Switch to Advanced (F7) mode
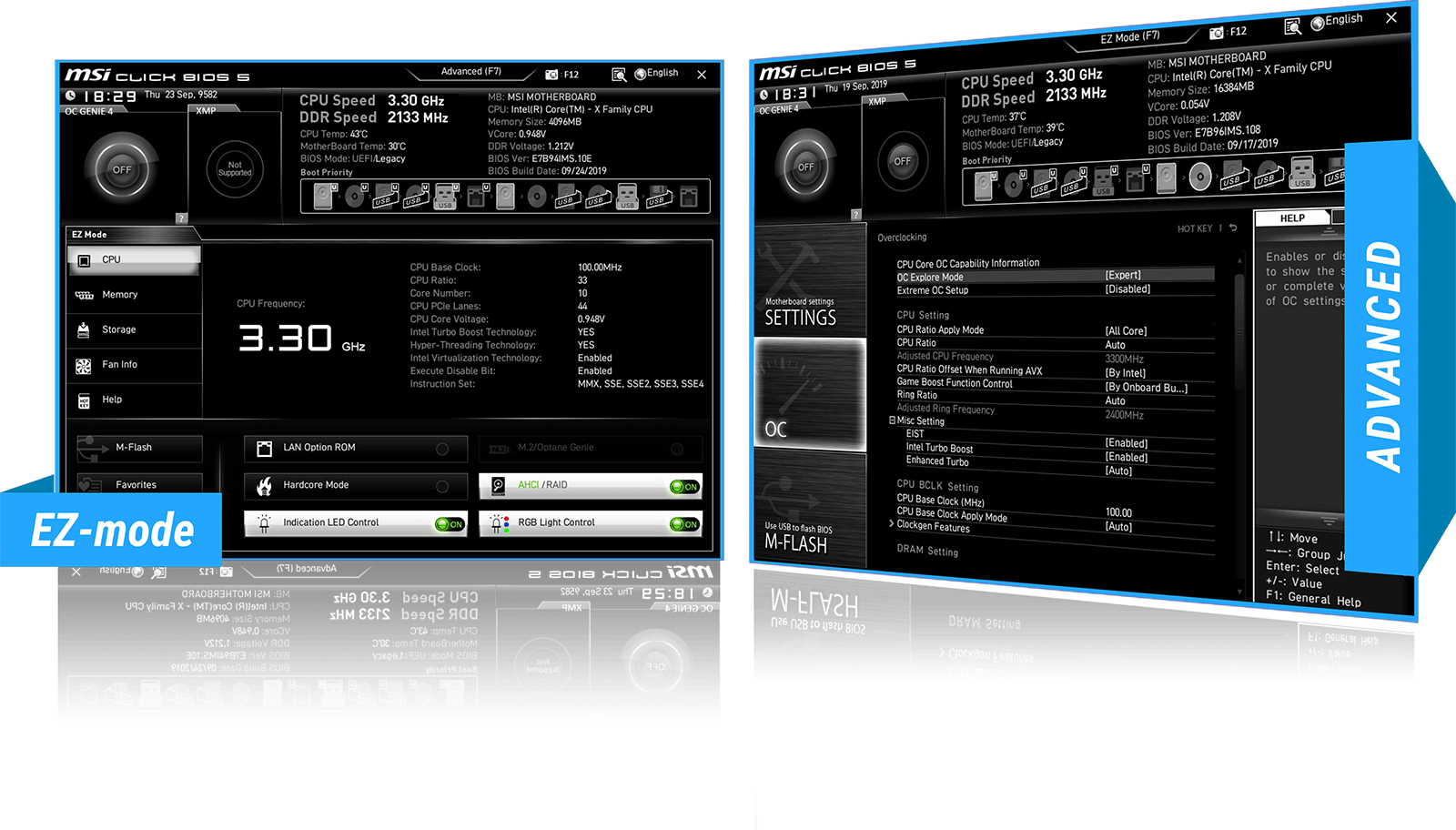The height and width of the screenshot is (830, 1456). (470, 72)
